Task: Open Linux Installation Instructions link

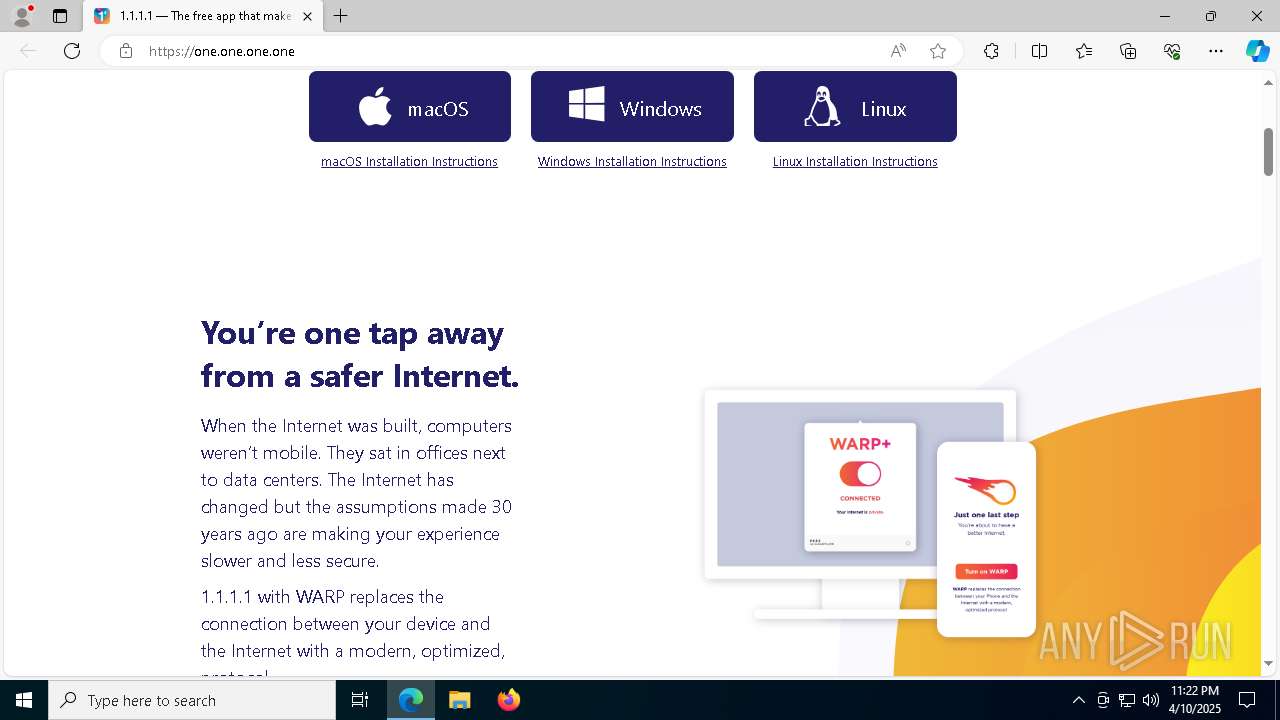Action: (855, 161)
